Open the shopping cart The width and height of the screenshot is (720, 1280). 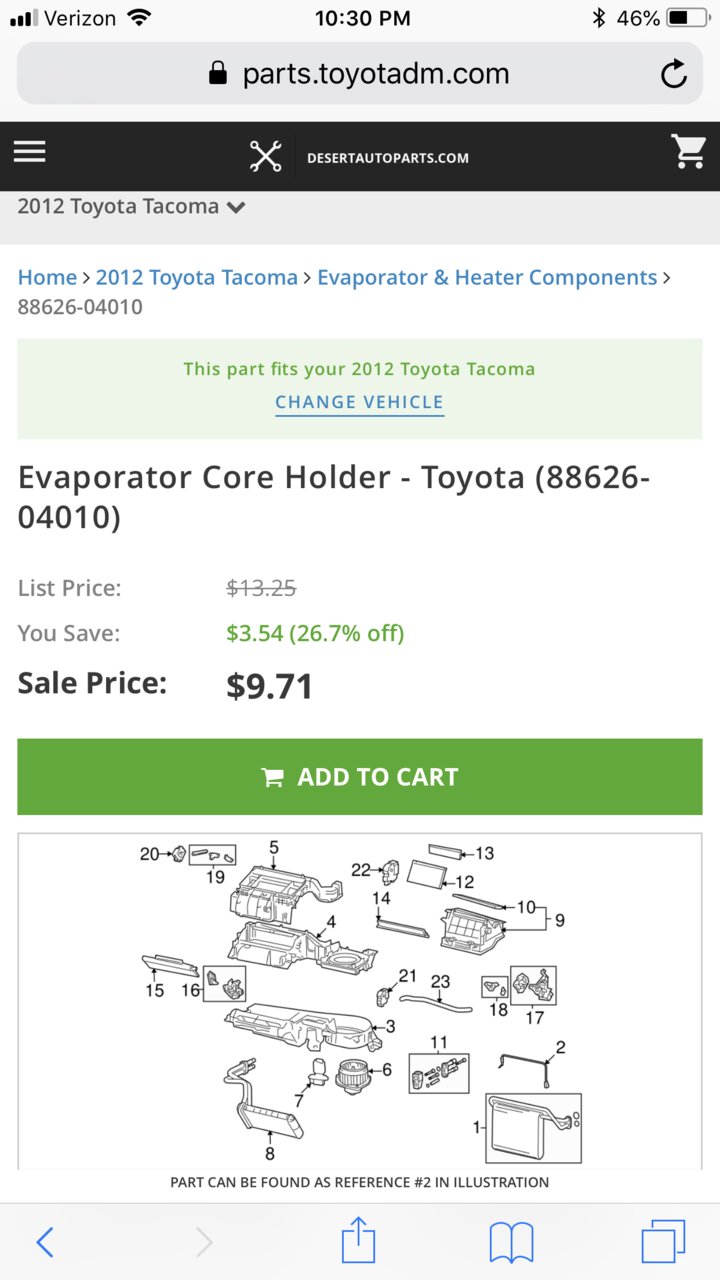coord(689,152)
